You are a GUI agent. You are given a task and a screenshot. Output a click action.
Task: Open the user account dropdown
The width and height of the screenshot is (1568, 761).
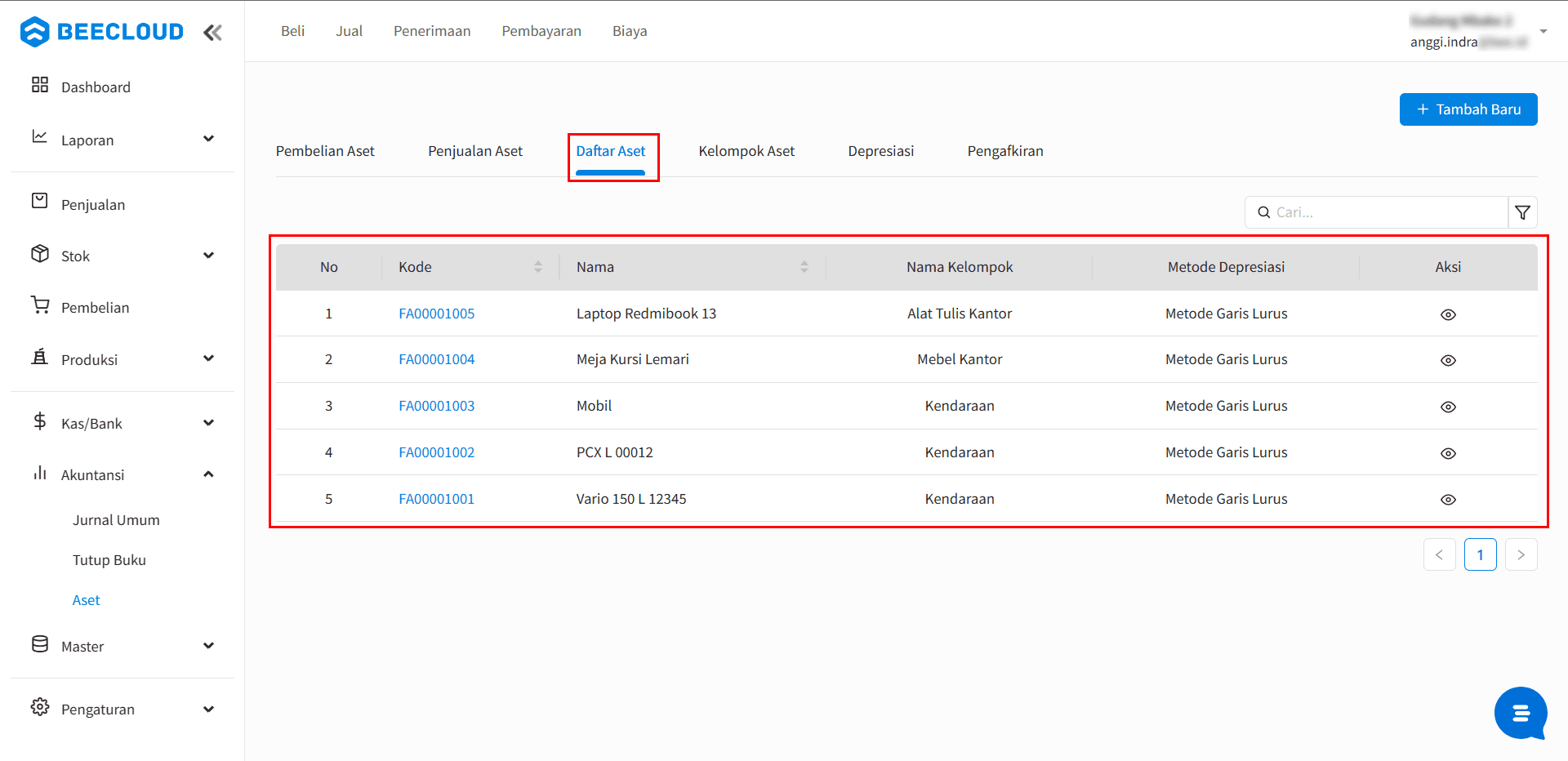[x=1543, y=31]
